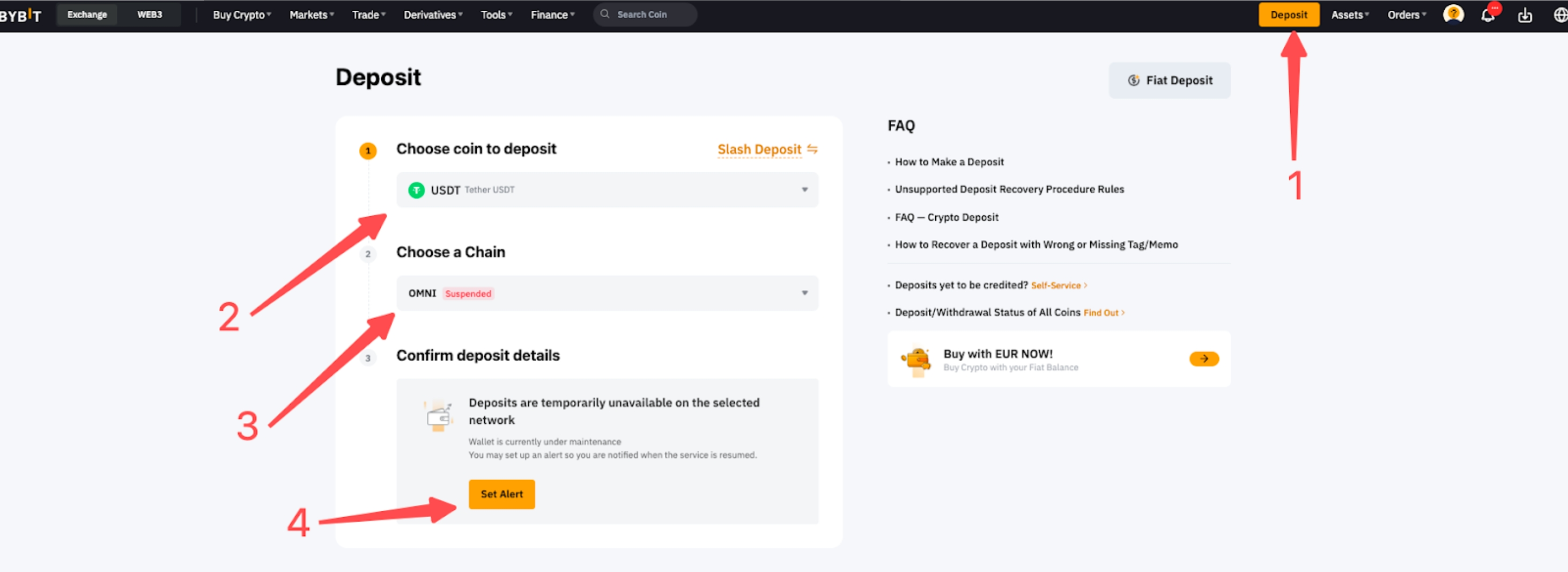
Task: Switch to the Exchange tab
Action: pos(87,14)
